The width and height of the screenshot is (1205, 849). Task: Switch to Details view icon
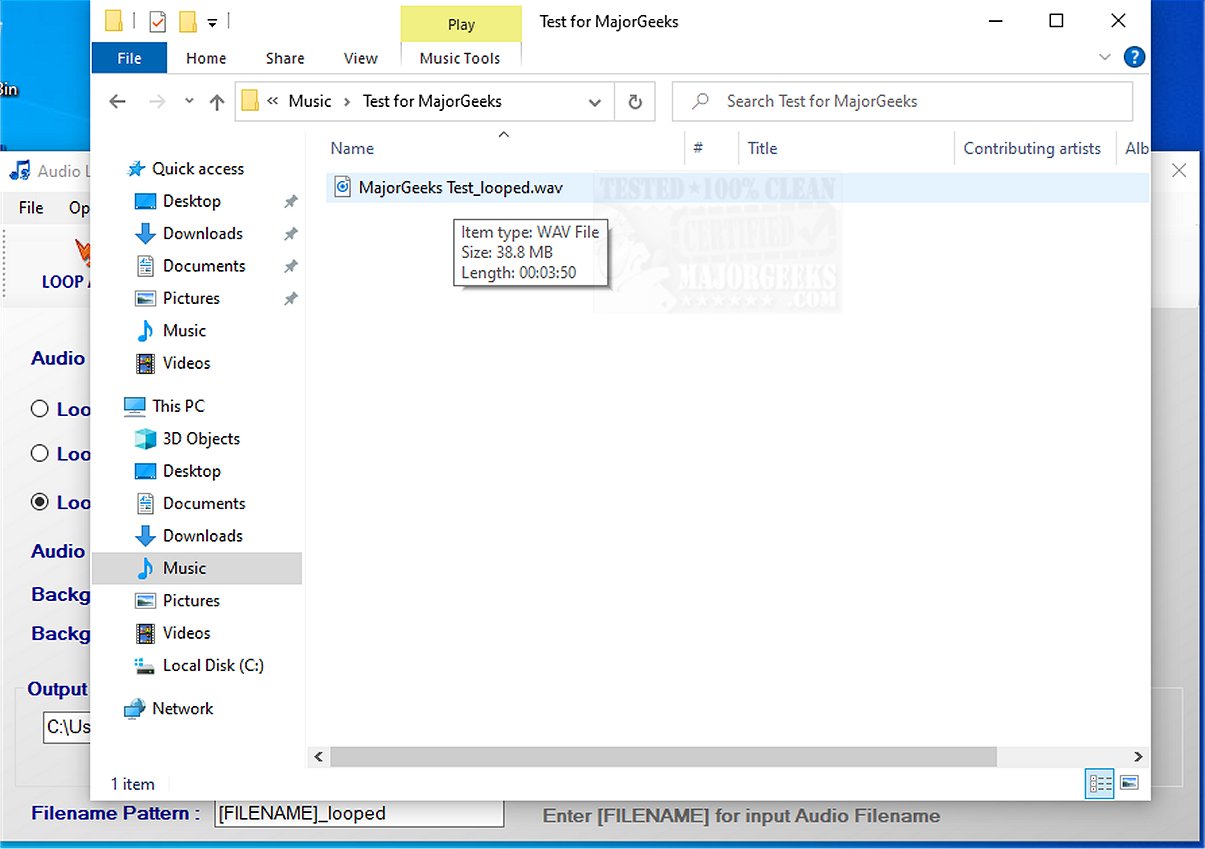1100,784
